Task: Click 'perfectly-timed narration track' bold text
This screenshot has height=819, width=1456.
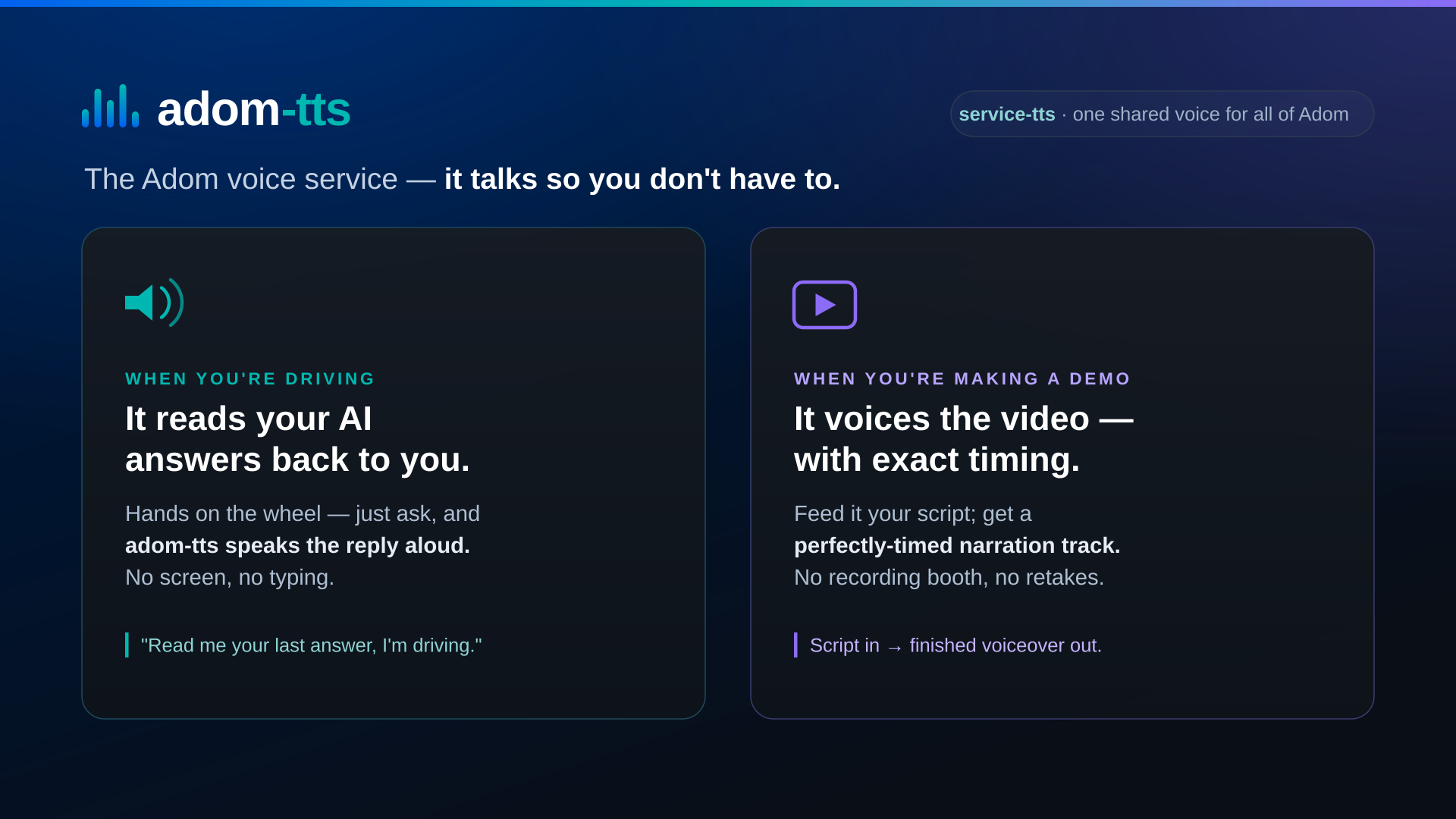Action: (x=957, y=545)
